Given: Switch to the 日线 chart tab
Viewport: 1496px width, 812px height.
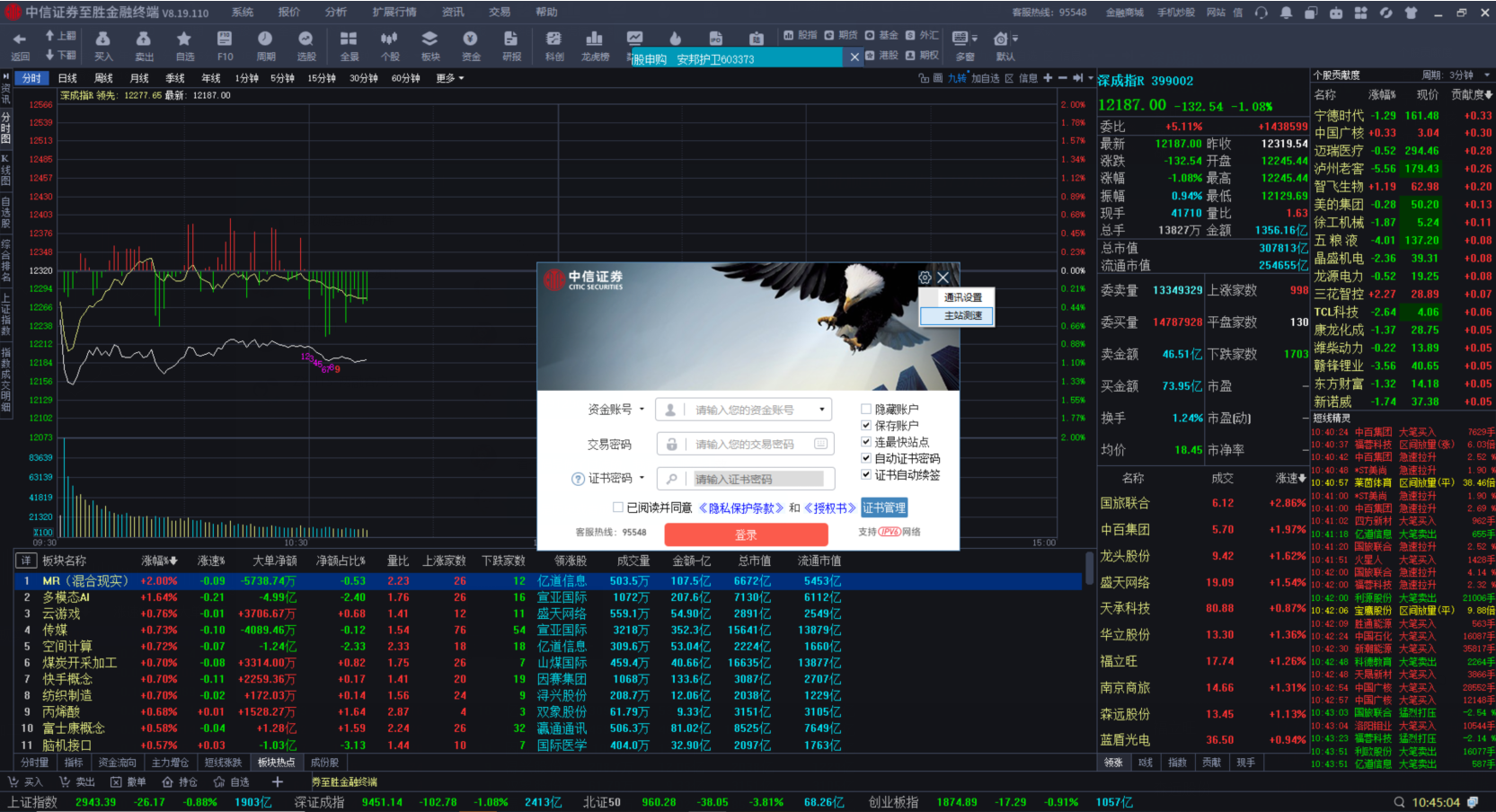Looking at the screenshot, I should click(67, 78).
